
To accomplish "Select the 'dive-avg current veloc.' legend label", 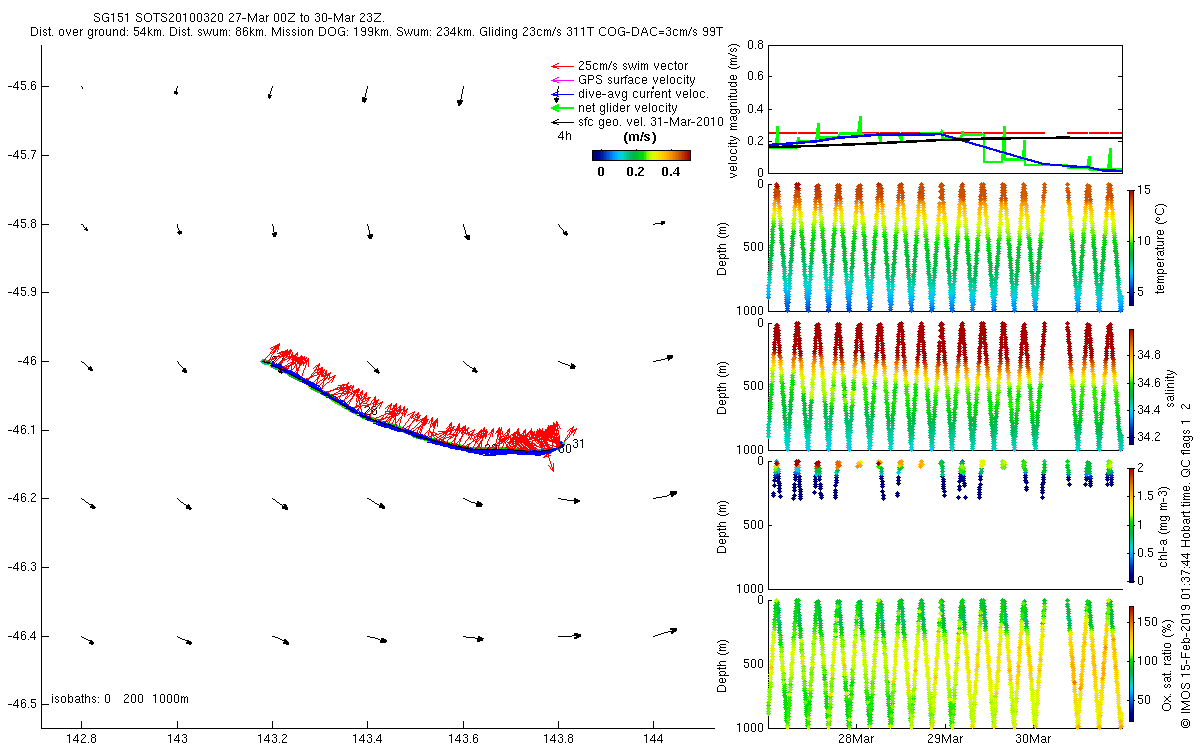I will coord(643,94).
